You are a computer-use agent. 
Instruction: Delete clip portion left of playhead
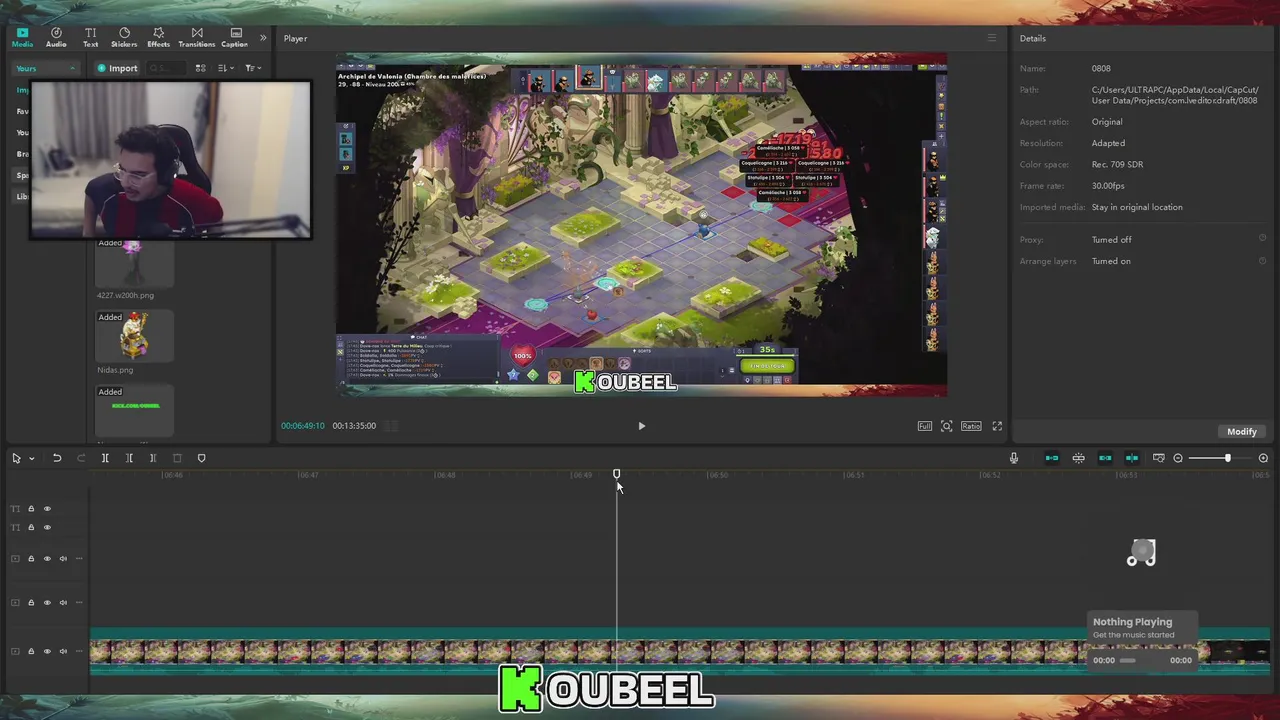(129, 458)
